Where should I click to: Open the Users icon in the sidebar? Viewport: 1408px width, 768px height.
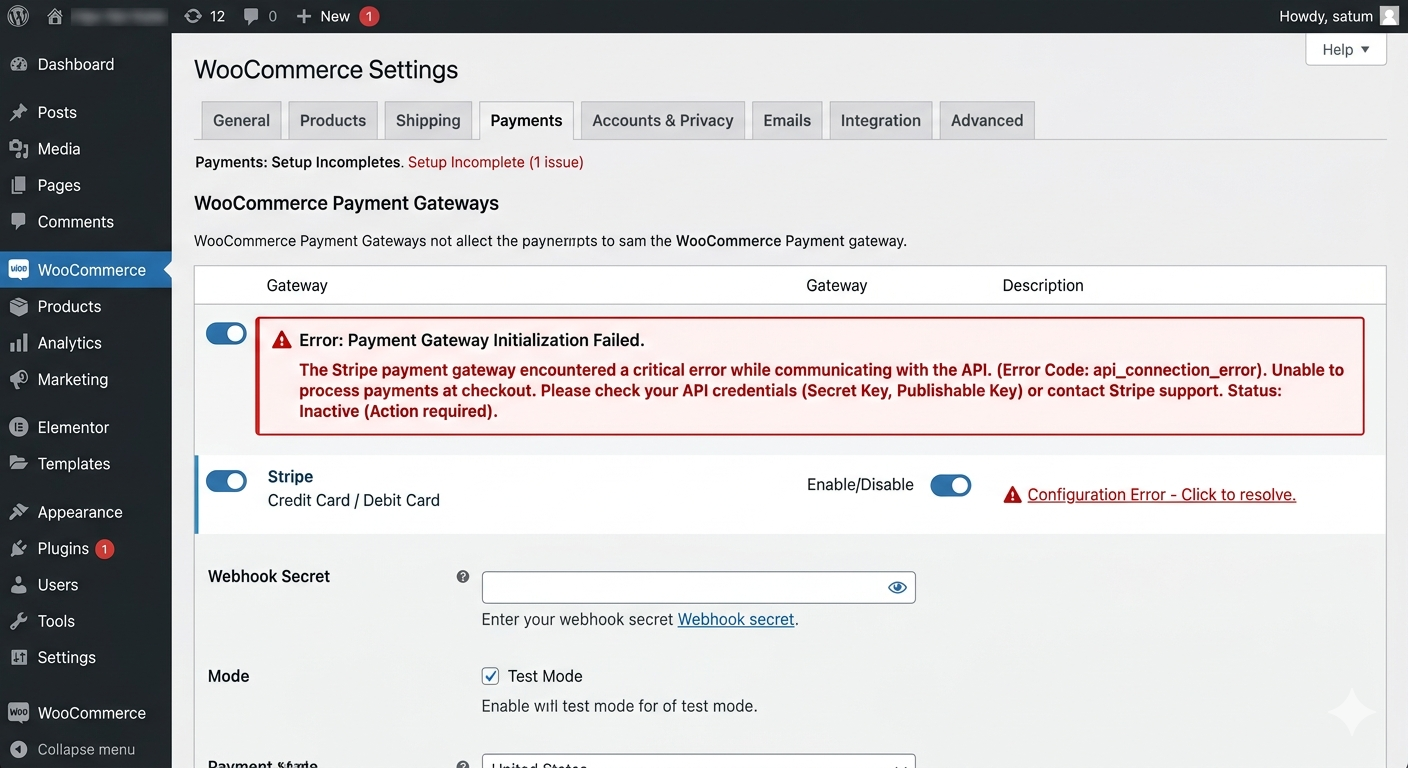tap(18, 585)
